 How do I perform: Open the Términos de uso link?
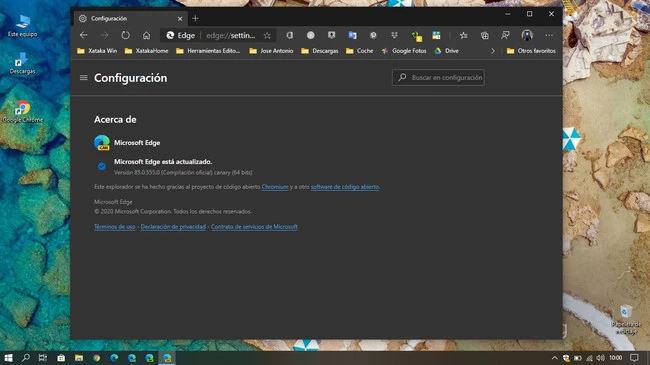pyautogui.click(x=115, y=227)
